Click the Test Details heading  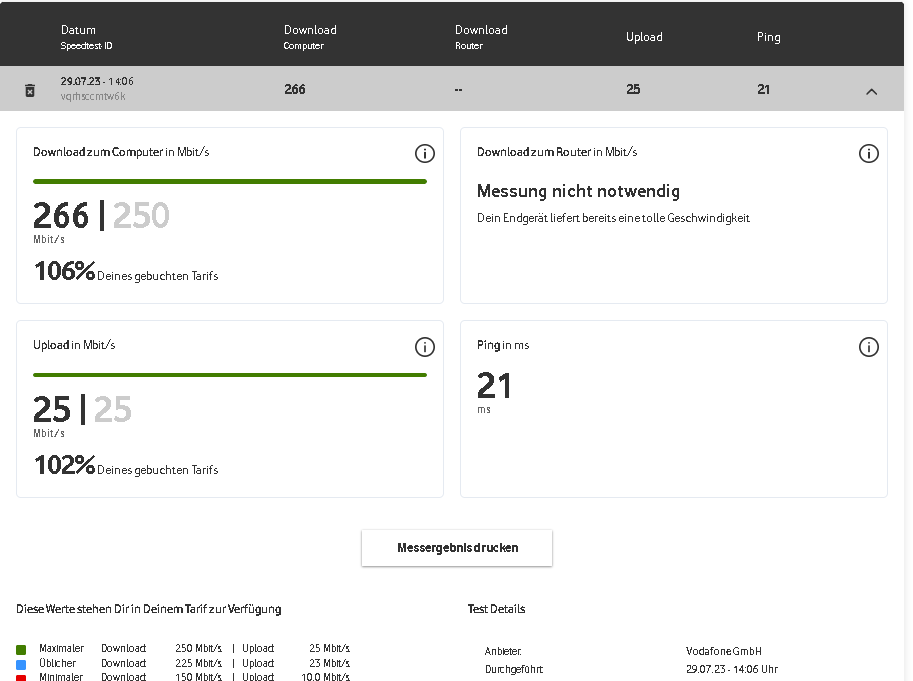click(x=496, y=609)
